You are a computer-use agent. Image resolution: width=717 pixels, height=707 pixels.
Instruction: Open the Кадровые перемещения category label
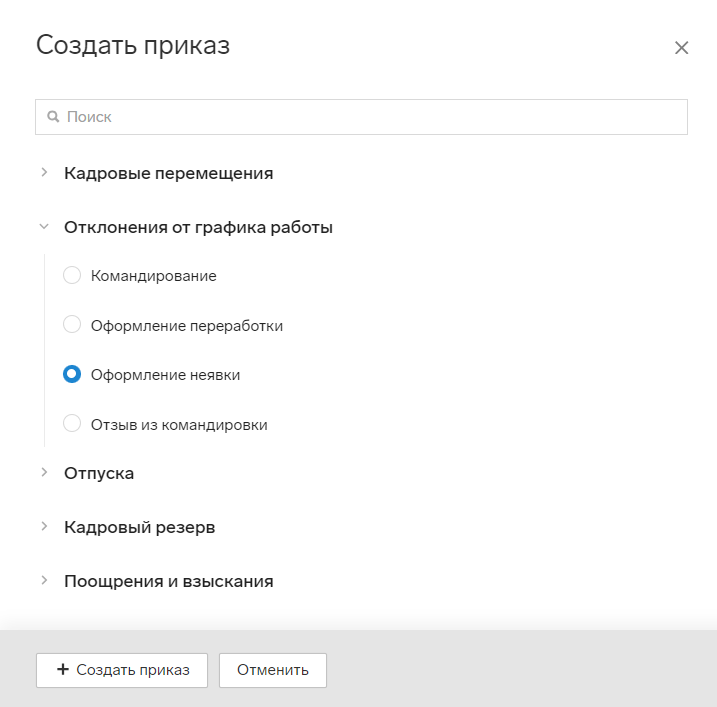[x=168, y=173]
